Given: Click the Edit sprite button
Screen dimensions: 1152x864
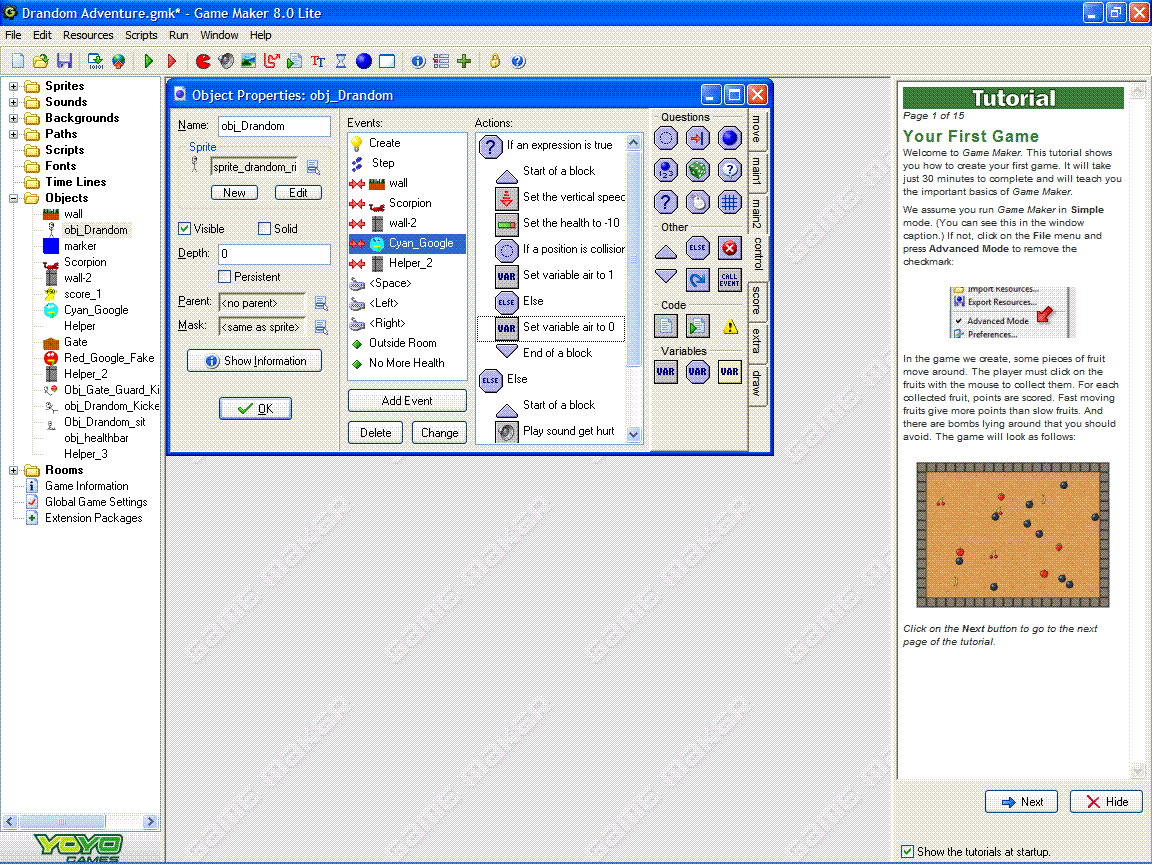Looking at the screenshot, I should click(298, 192).
